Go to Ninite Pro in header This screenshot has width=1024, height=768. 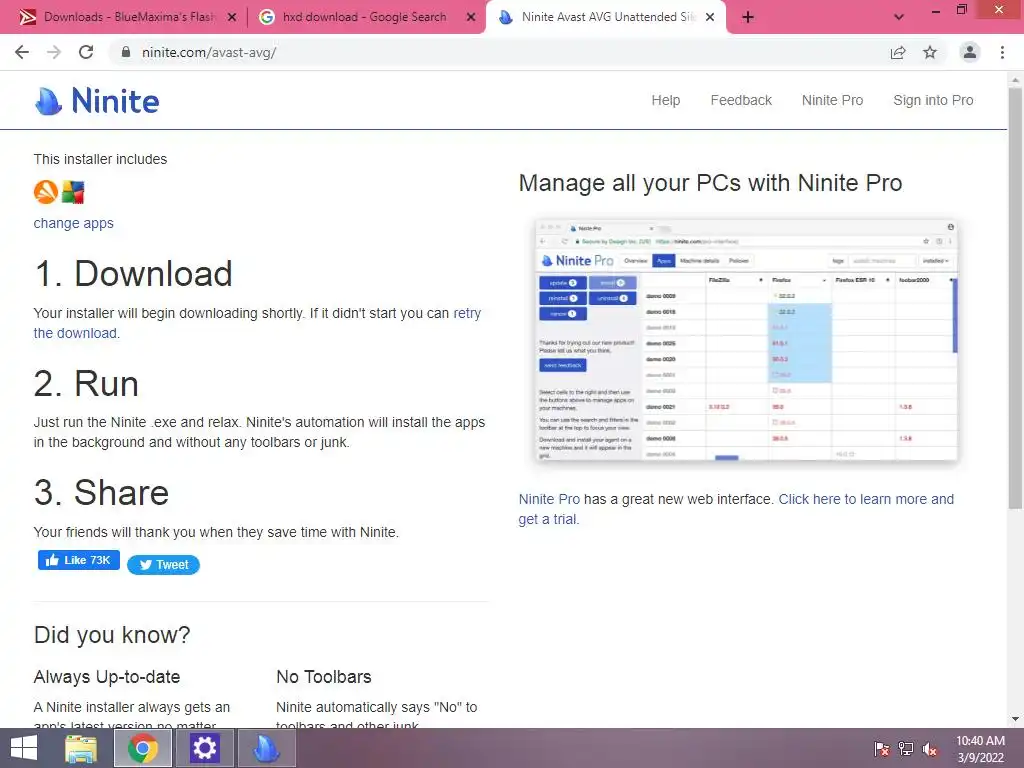click(x=832, y=100)
